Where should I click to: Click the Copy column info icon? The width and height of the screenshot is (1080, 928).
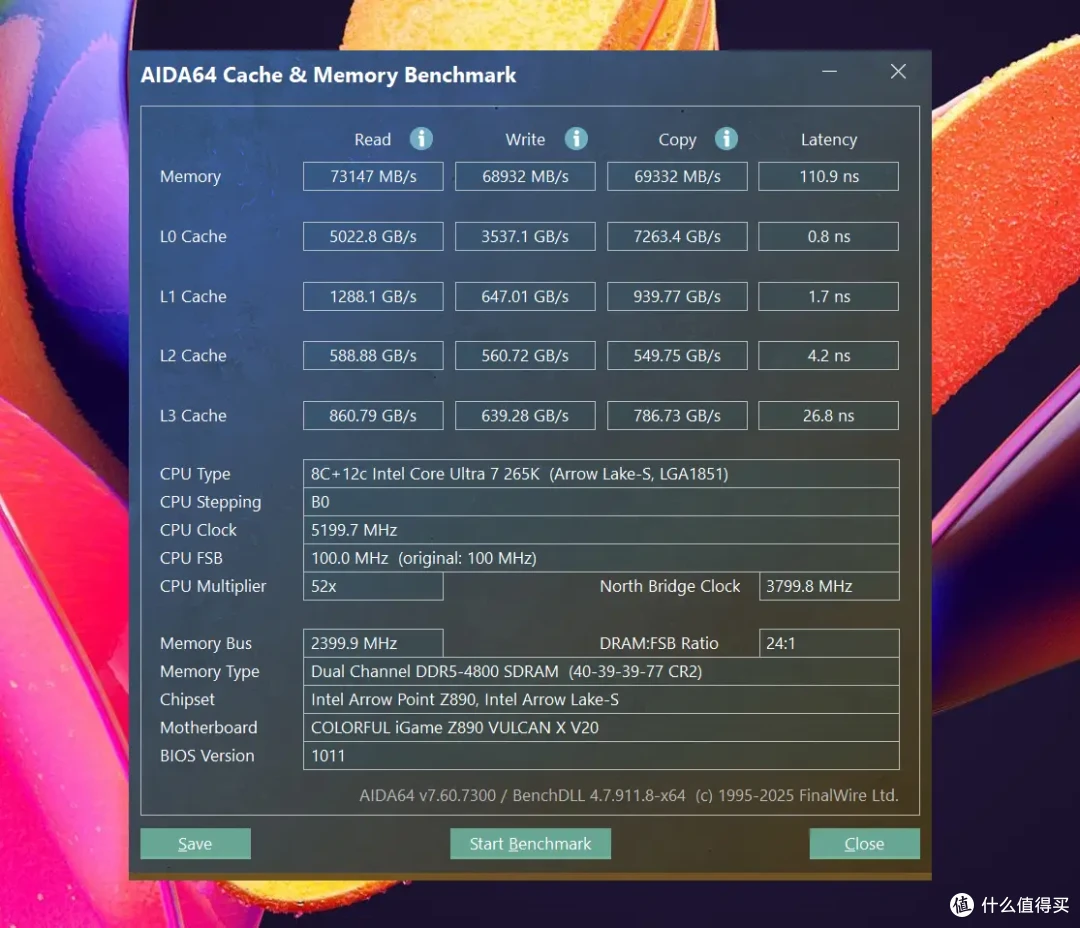[726, 138]
